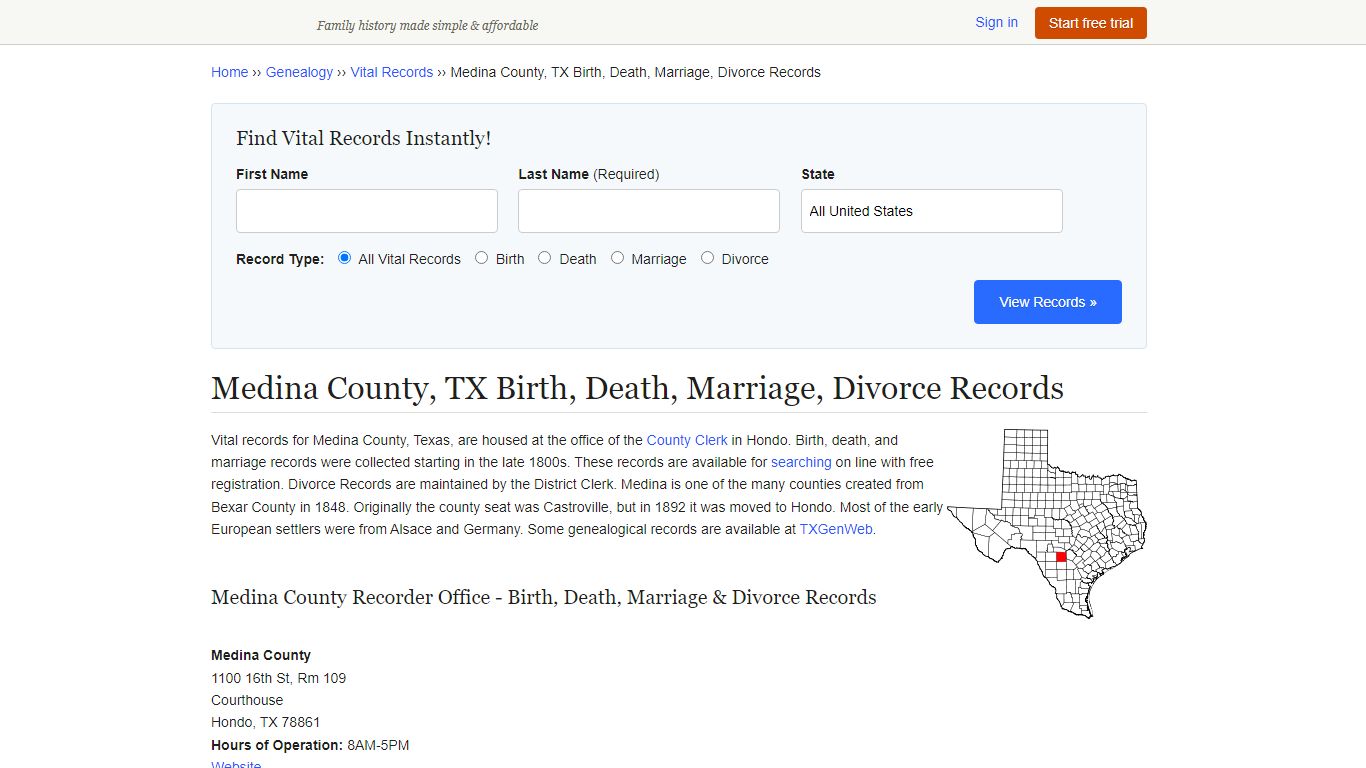Select Birth record type

(x=482, y=258)
